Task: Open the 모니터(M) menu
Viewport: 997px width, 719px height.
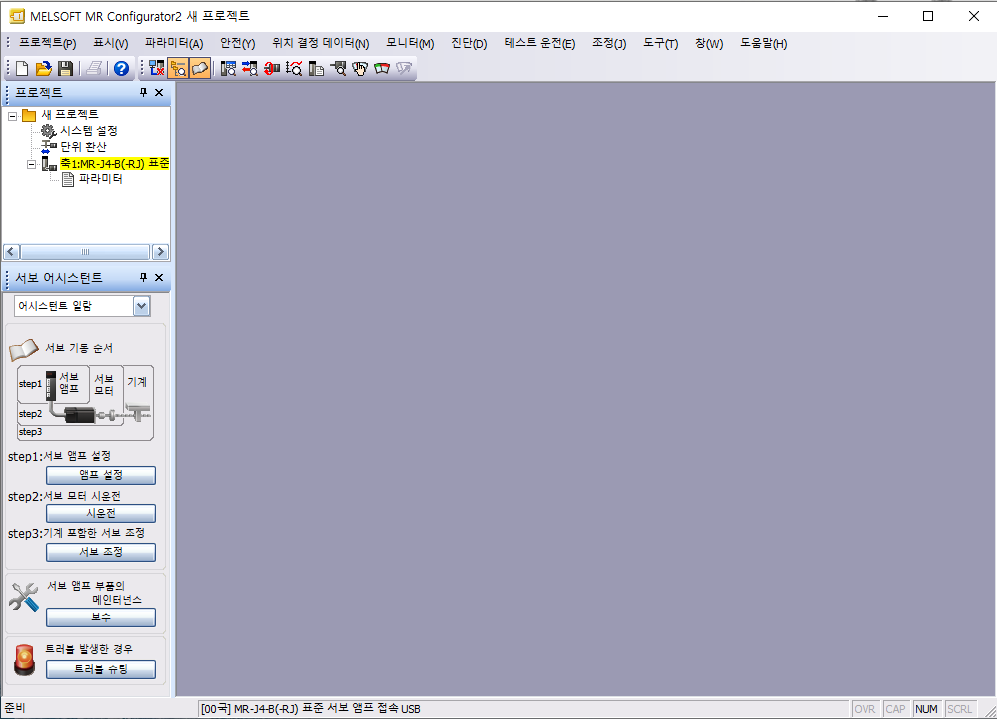Action: (410, 43)
